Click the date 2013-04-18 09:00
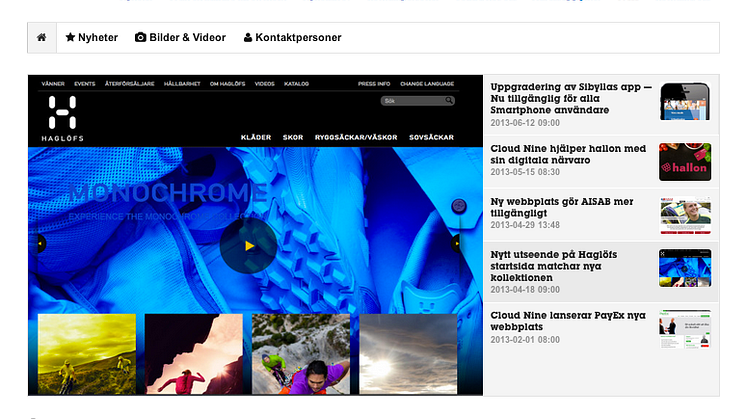 (x=525, y=290)
